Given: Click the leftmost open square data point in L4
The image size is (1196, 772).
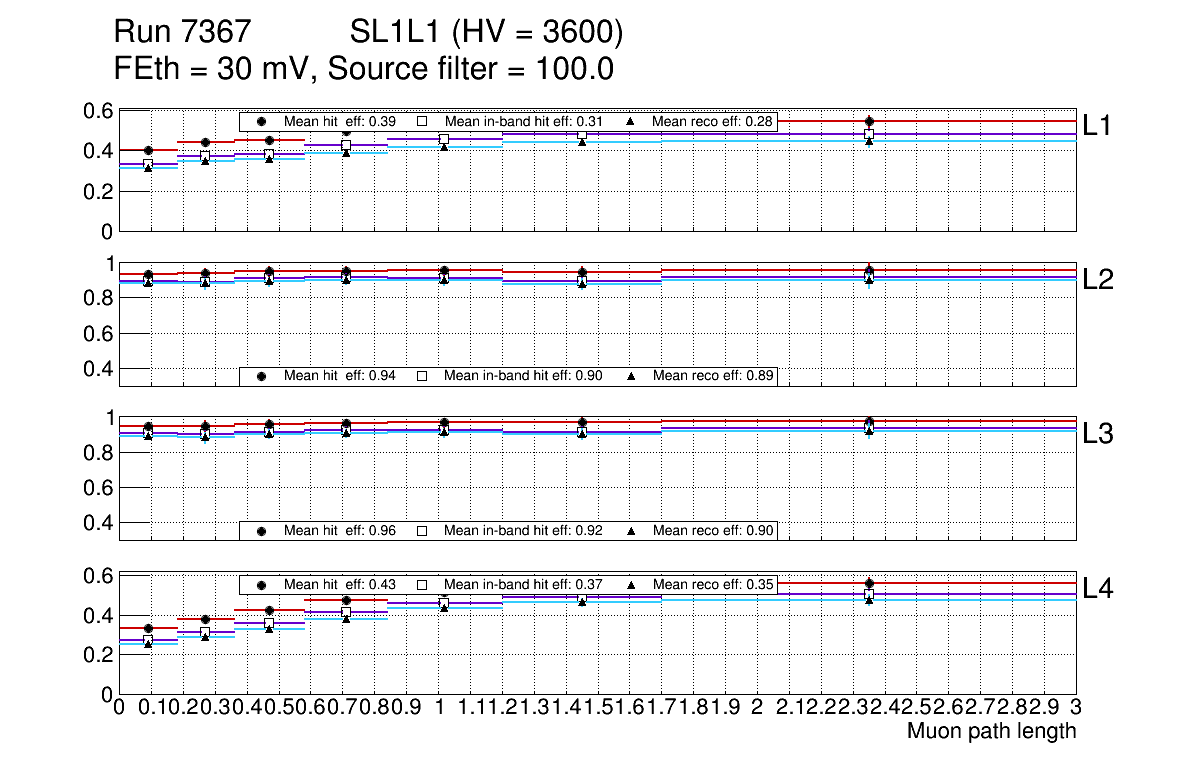Looking at the screenshot, I should click(x=148, y=640).
